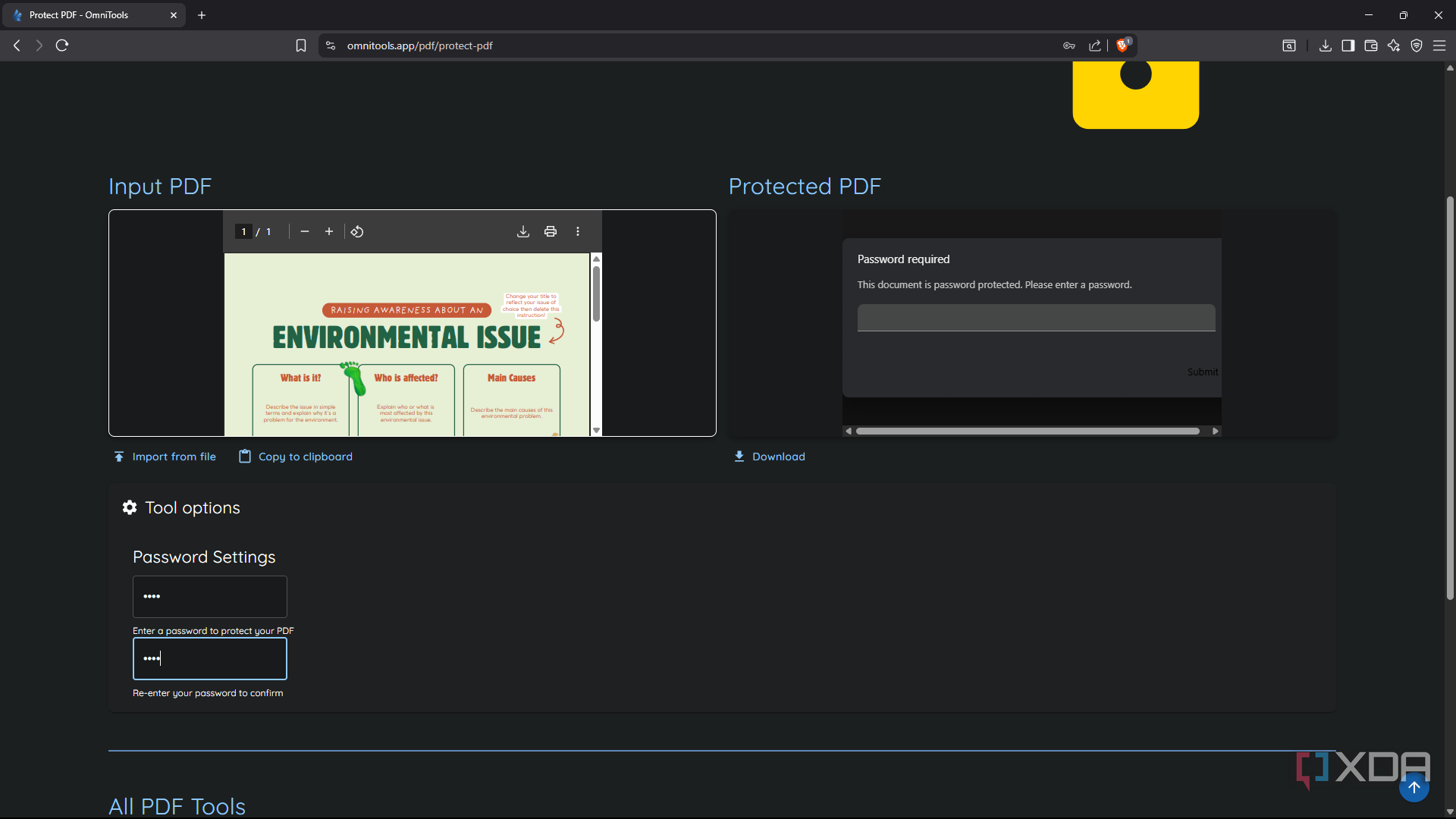
Task: Download the protected PDF
Action: [x=770, y=457]
